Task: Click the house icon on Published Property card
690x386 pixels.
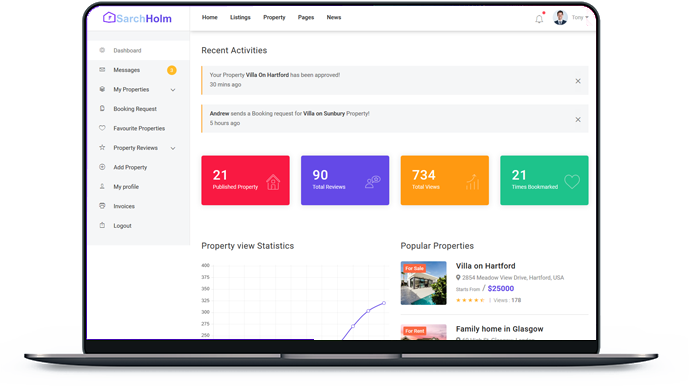Action: (x=273, y=182)
